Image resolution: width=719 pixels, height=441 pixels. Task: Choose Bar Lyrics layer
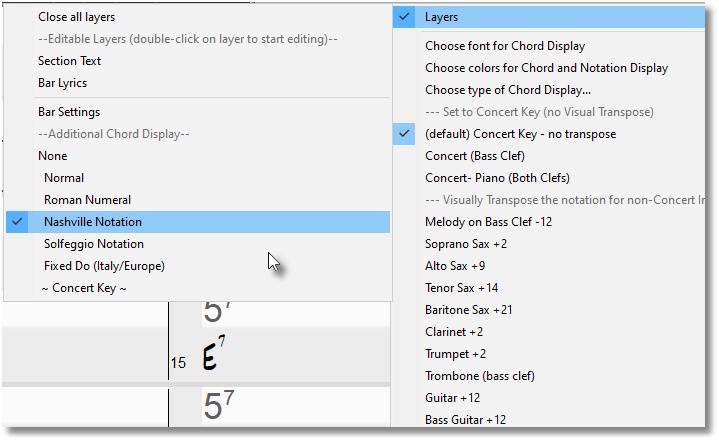pyautogui.click(x=62, y=83)
